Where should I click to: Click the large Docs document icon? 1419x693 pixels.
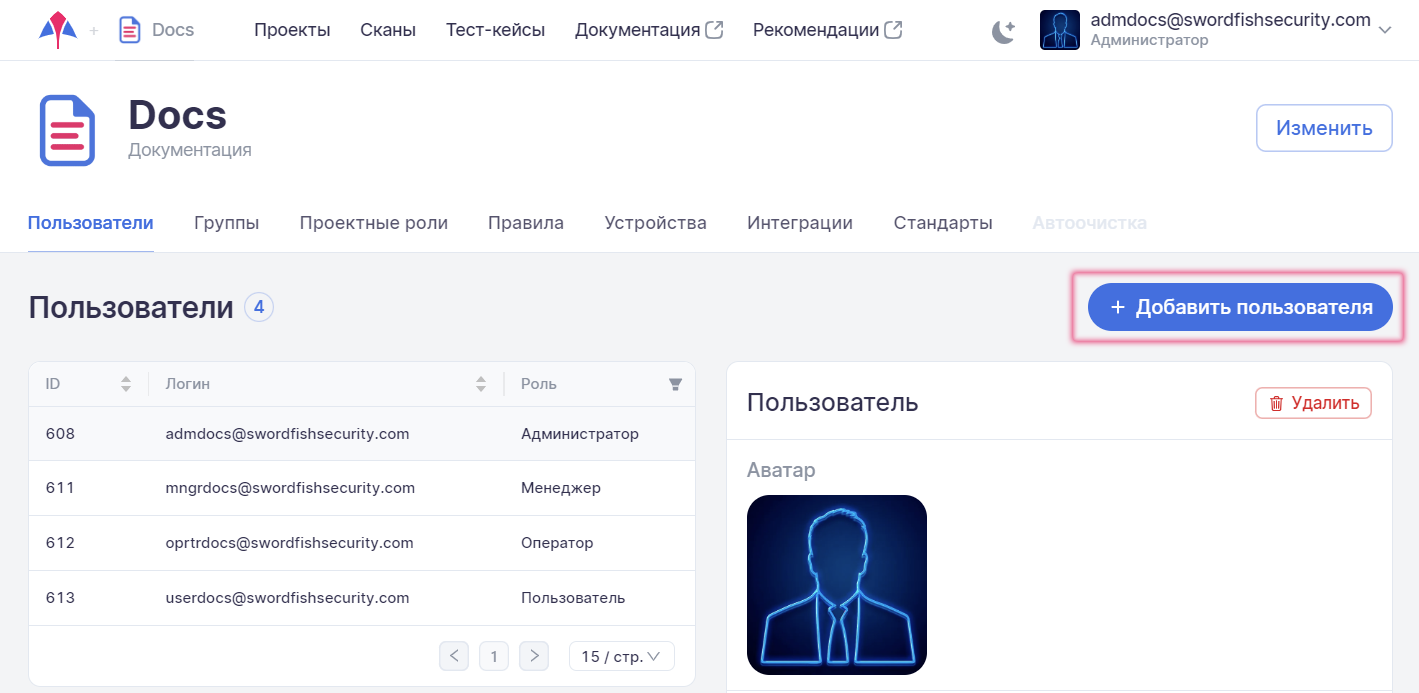click(67, 130)
